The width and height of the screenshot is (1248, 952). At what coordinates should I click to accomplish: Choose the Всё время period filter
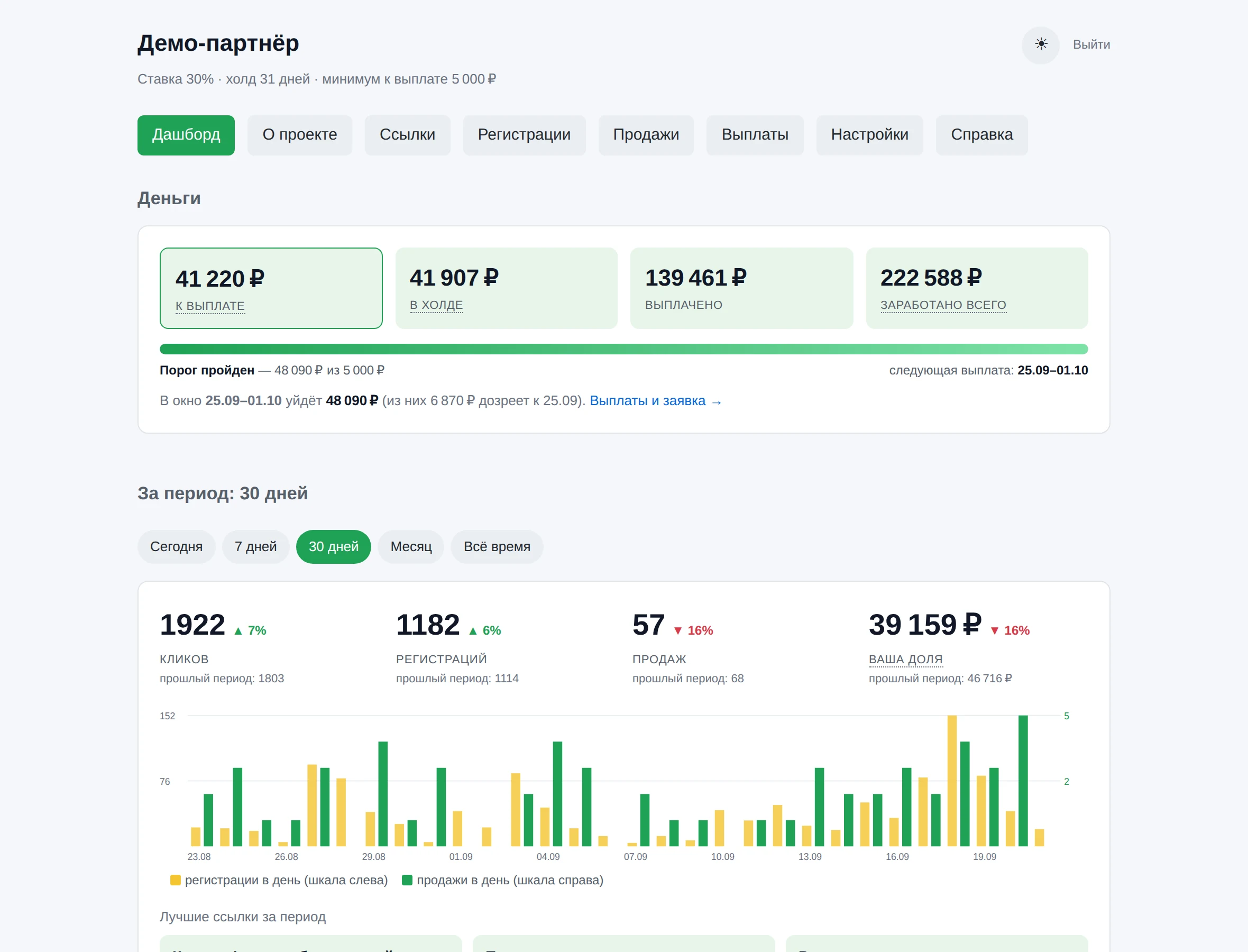click(x=497, y=546)
